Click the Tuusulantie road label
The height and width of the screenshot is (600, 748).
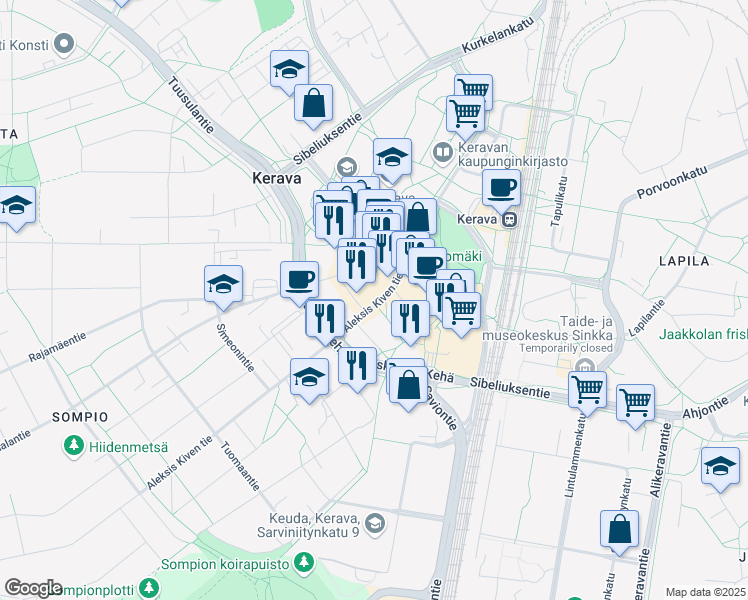190,105
